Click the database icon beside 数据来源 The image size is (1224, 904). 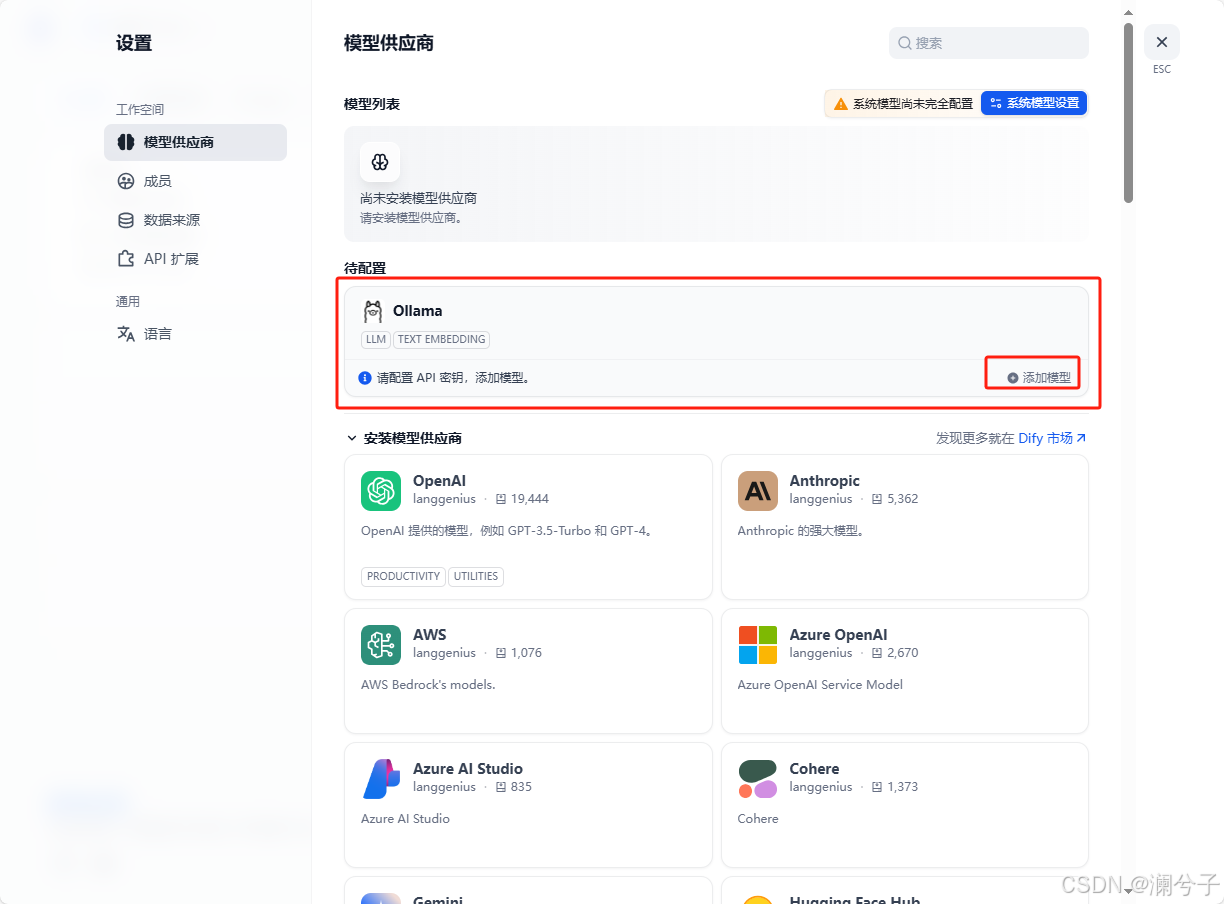point(126,220)
